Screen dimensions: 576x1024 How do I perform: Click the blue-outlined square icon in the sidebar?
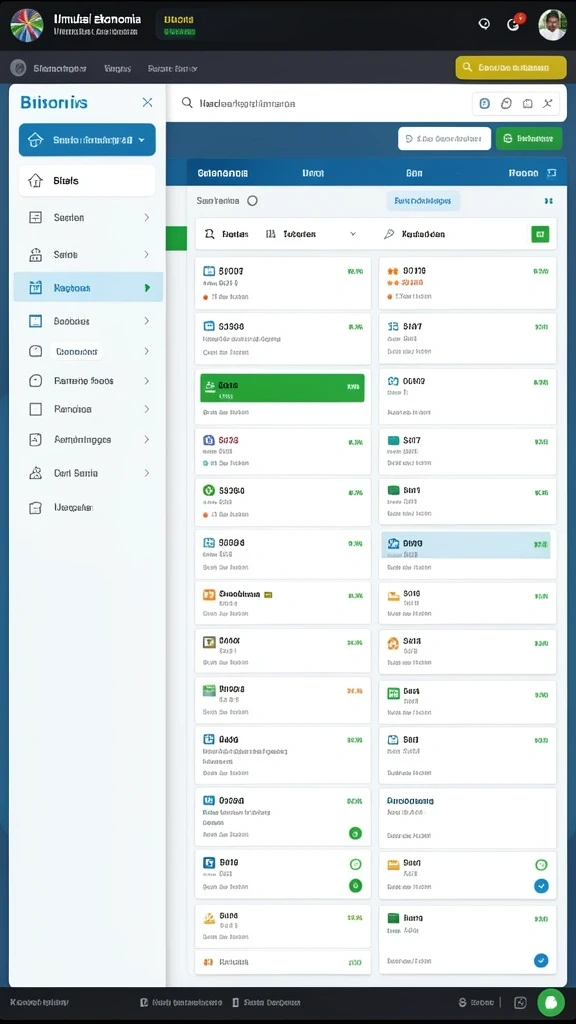tap(36, 321)
